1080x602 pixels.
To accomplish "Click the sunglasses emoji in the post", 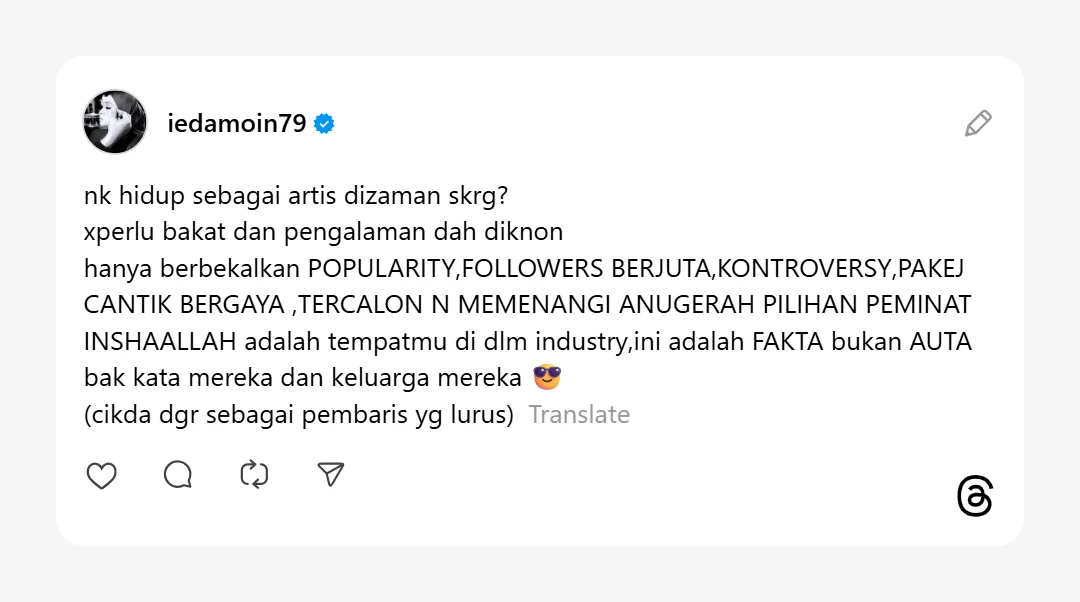I will point(547,378).
